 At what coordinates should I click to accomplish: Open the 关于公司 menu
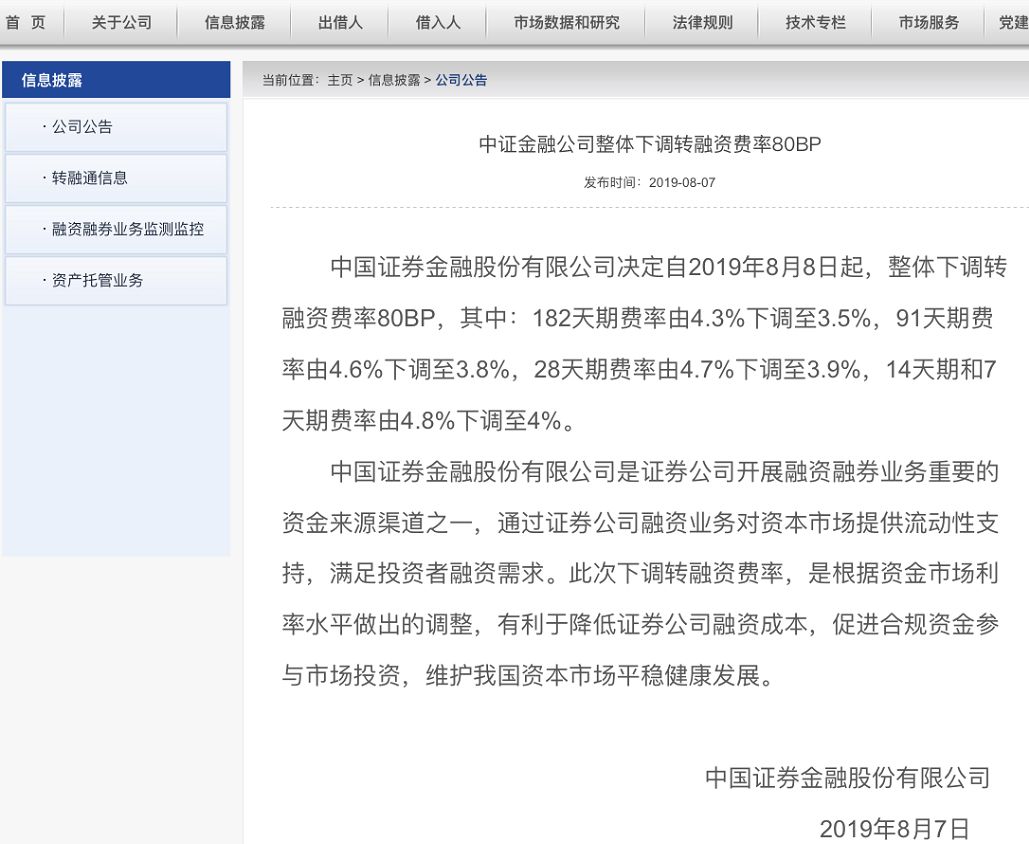(x=121, y=22)
